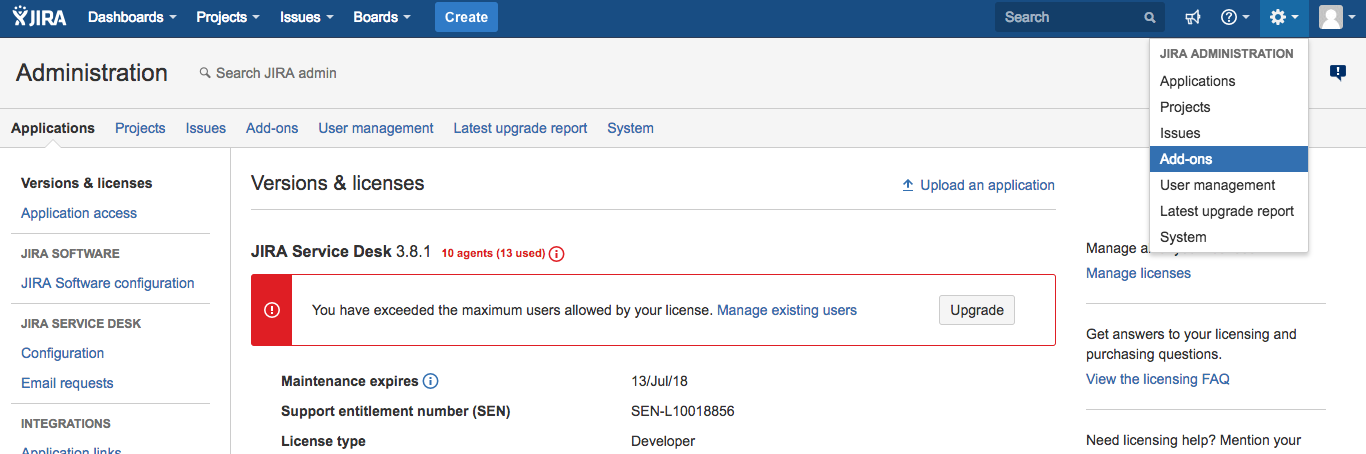Open the Manage licenses link
This screenshot has height=454, width=1366.
coord(1138,273)
